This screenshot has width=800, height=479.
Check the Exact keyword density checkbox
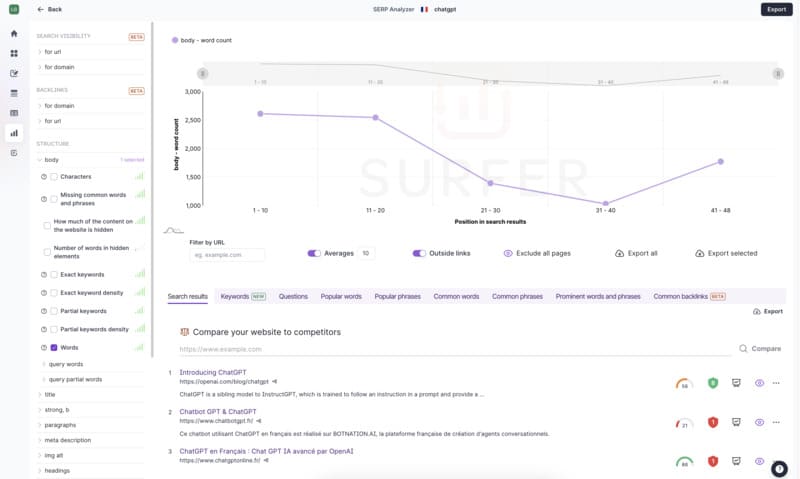pos(54,293)
